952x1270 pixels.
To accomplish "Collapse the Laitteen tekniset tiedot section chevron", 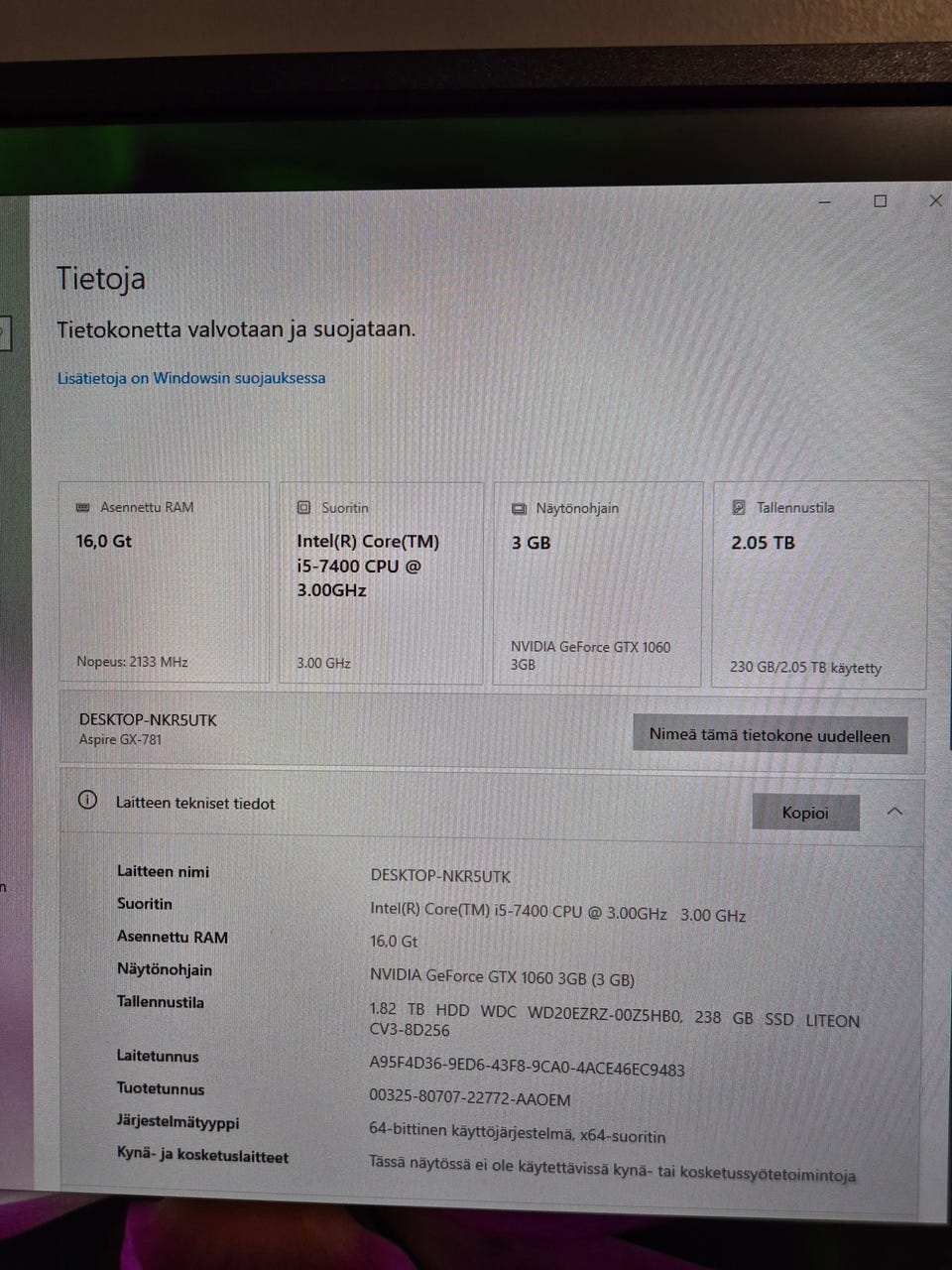I will pyautogui.click(x=894, y=812).
